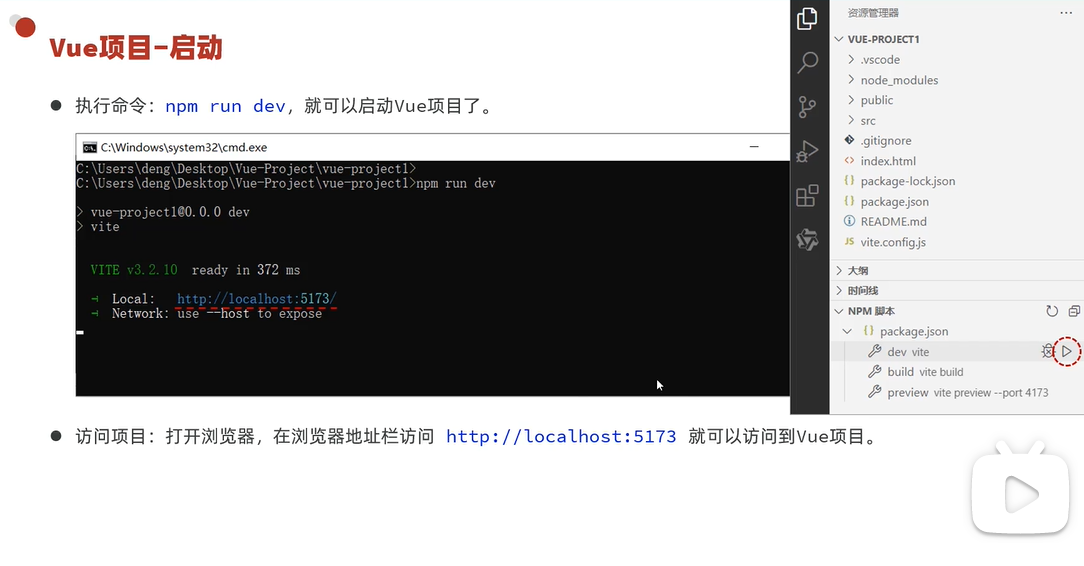Expand the src folder
1084x566 pixels.
[851, 120]
